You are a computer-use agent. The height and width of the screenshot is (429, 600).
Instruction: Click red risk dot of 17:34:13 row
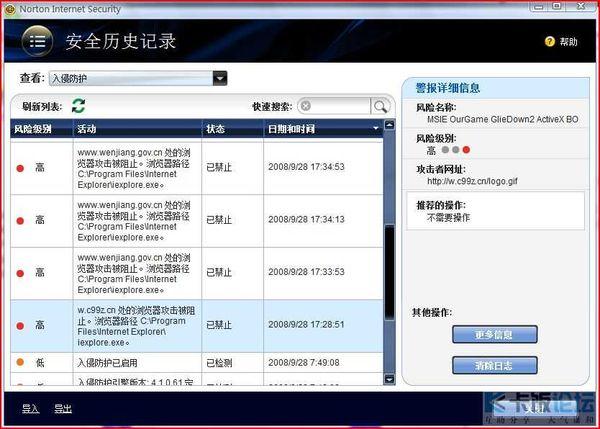click(20, 221)
